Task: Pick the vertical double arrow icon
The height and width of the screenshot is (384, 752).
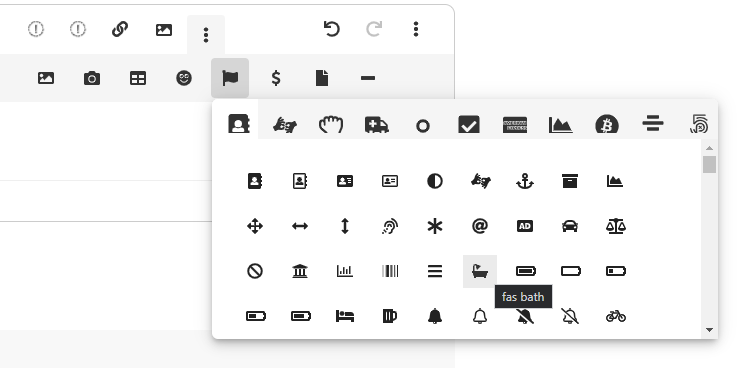Action: [345, 226]
